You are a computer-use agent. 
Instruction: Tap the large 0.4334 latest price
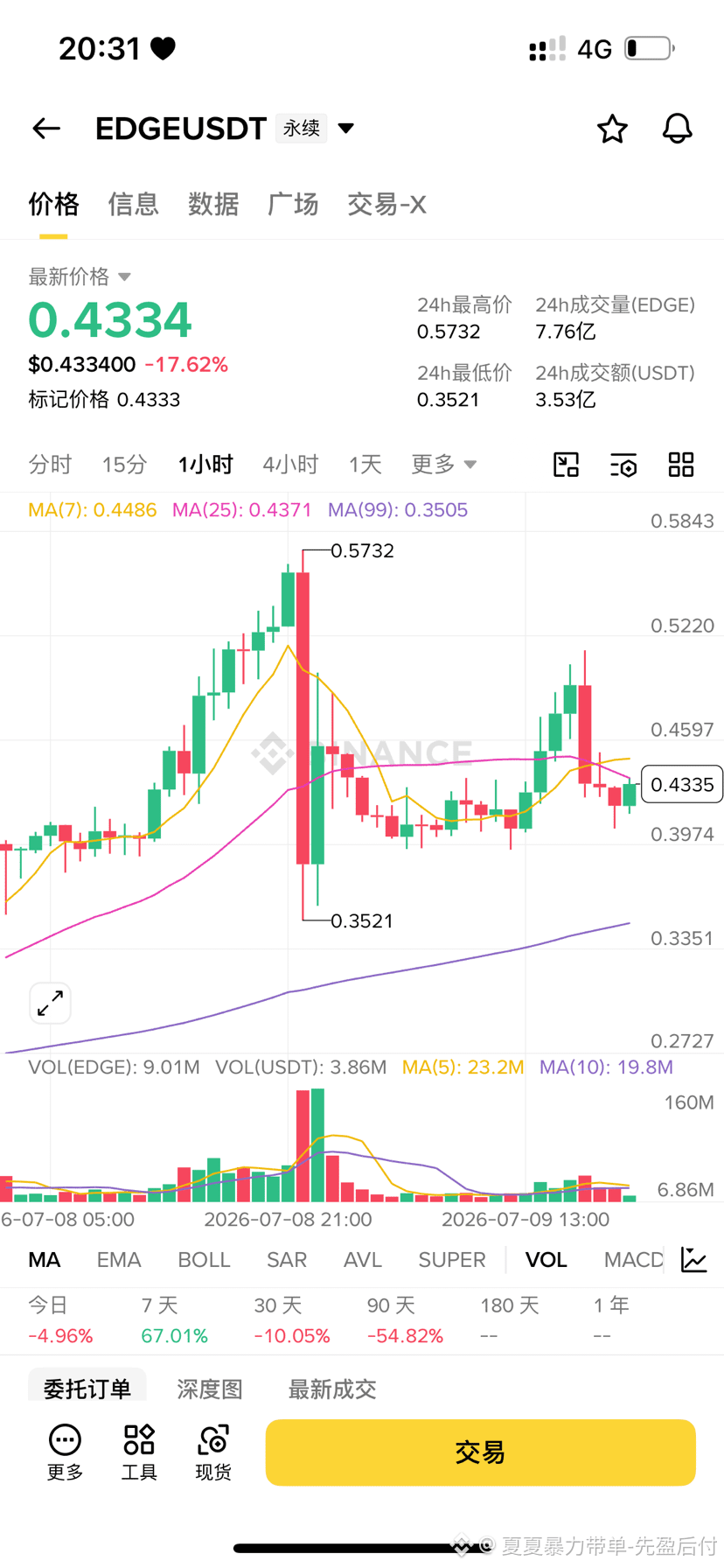110,320
